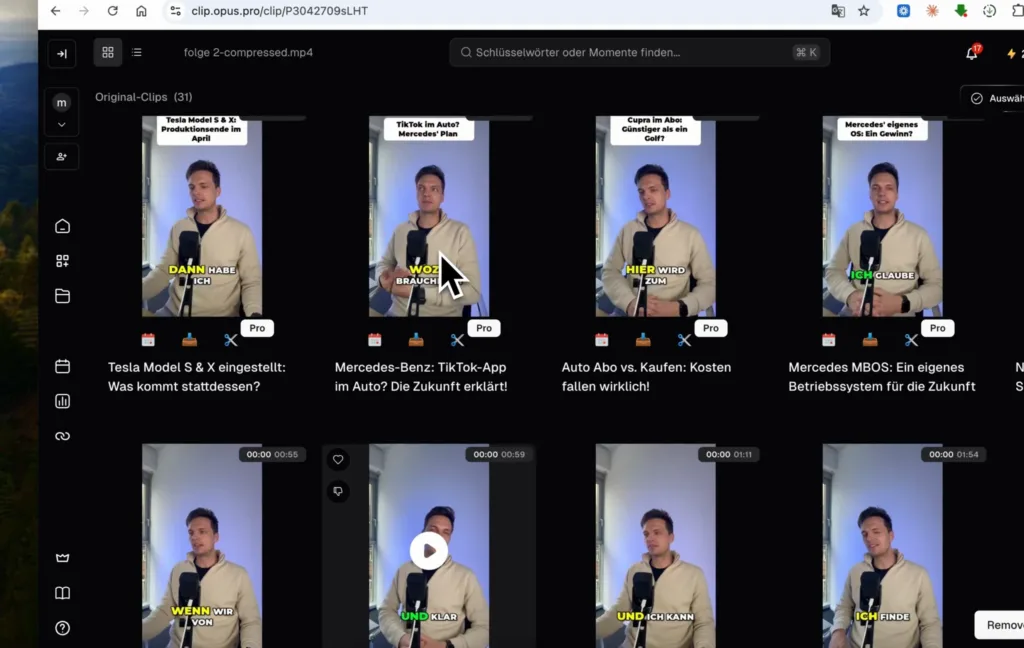Open the folder icon in the sidebar
Viewport: 1024px width, 648px height.
(63, 296)
